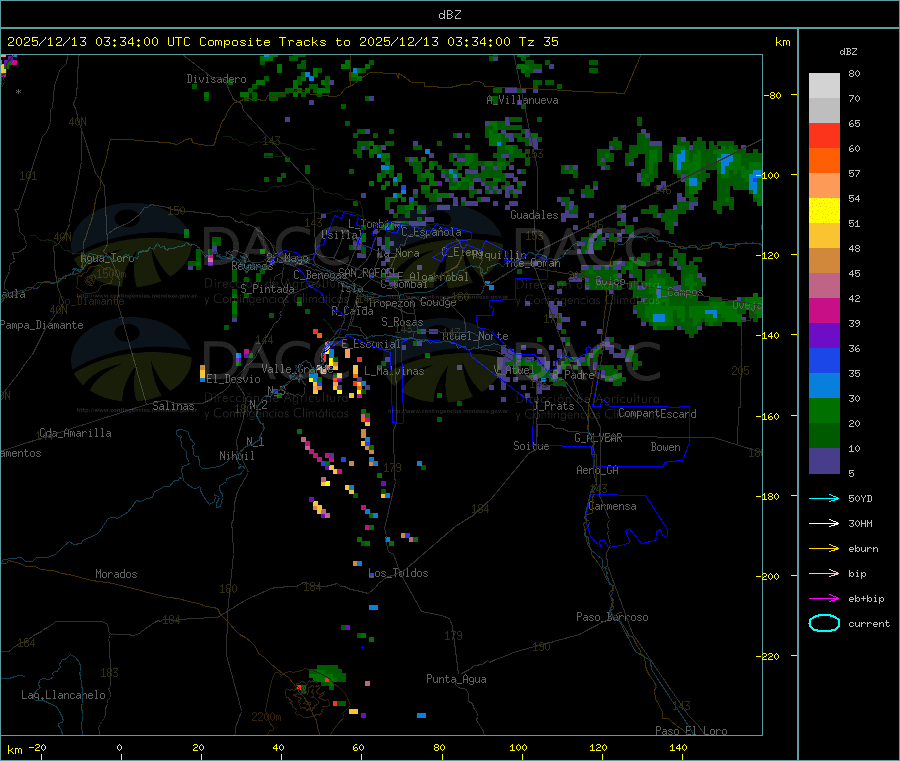Select the 20 dBZ green color swatch
The width and height of the screenshot is (900, 761).
tap(824, 436)
